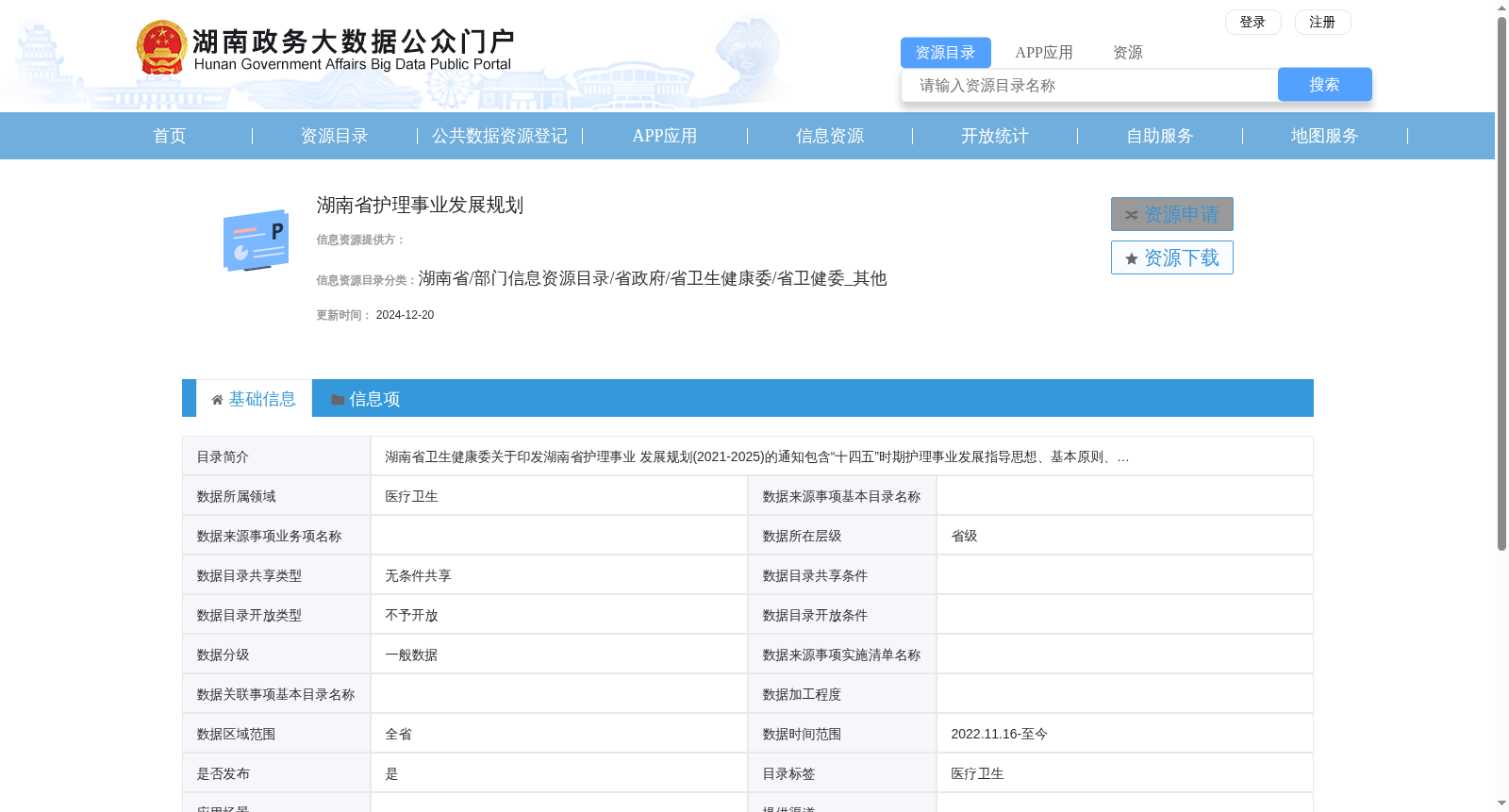The image size is (1509, 812).
Task: Click the catalog classification path text
Action: tap(653, 278)
